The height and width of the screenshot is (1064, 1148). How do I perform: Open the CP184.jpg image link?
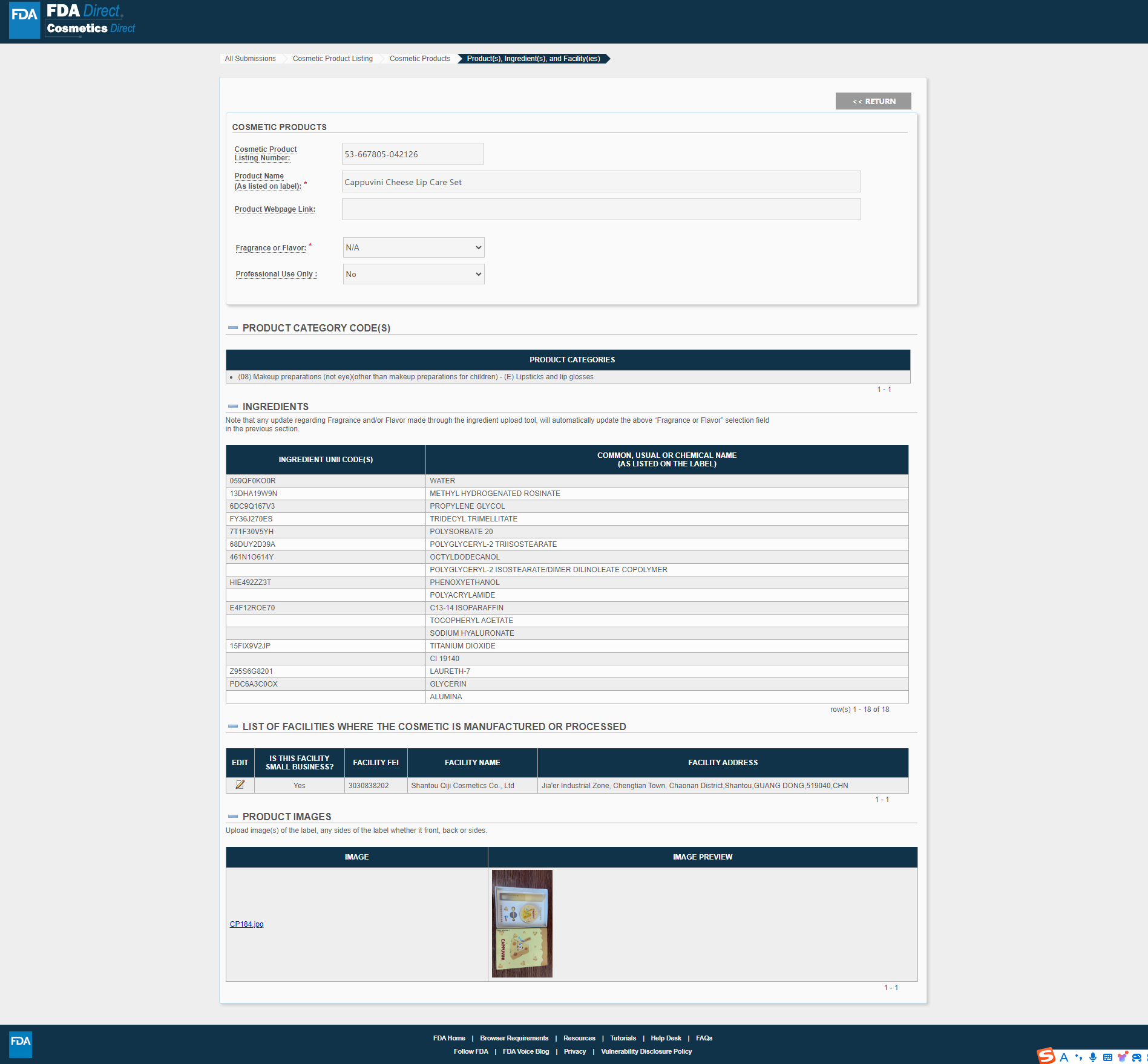point(246,924)
